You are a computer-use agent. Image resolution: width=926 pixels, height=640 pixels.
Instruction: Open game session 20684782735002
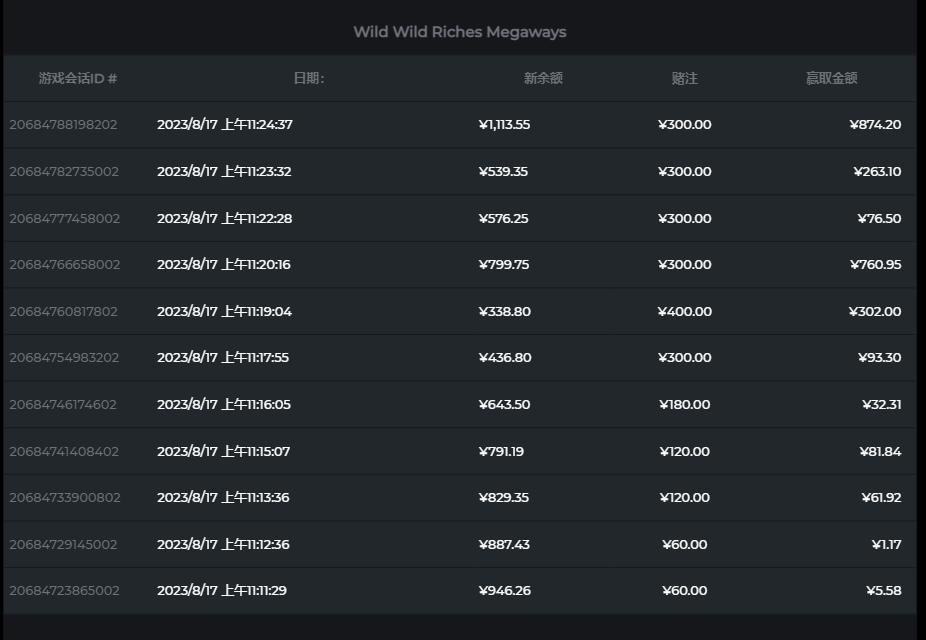[64, 171]
